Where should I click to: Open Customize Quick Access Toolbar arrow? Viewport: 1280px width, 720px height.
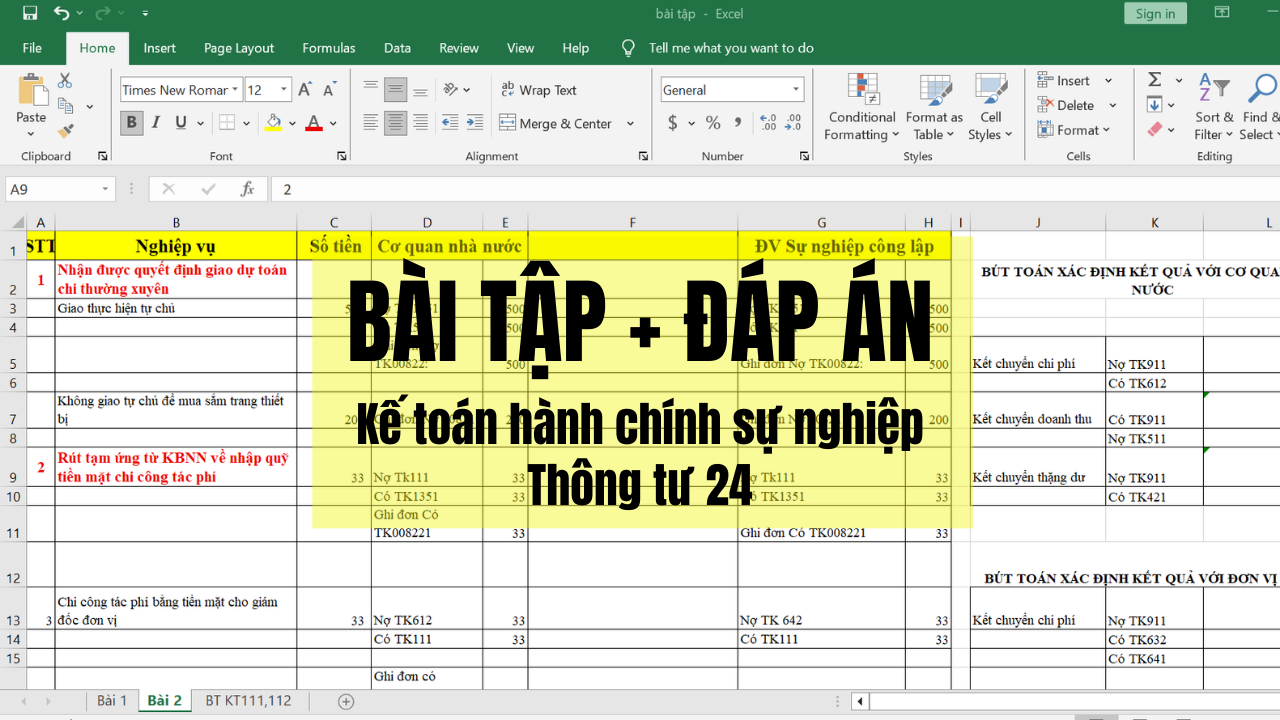point(145,14)
